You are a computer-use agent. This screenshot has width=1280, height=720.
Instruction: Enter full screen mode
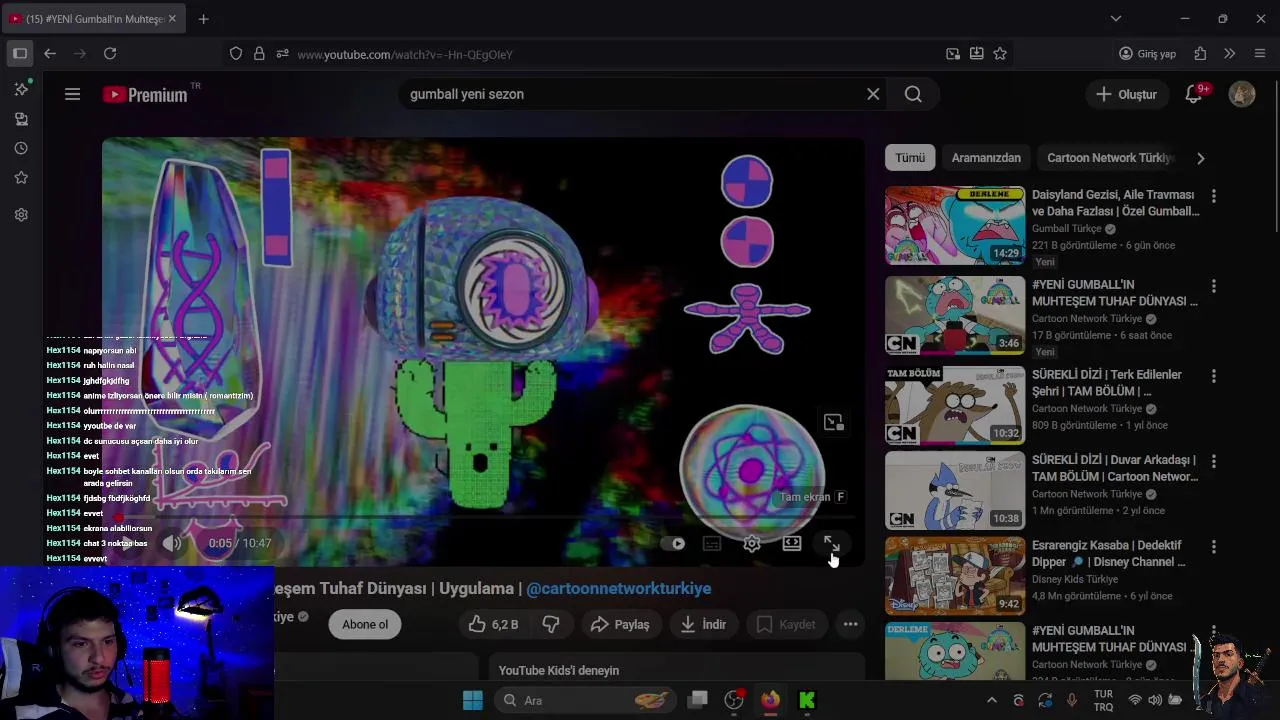832,543
